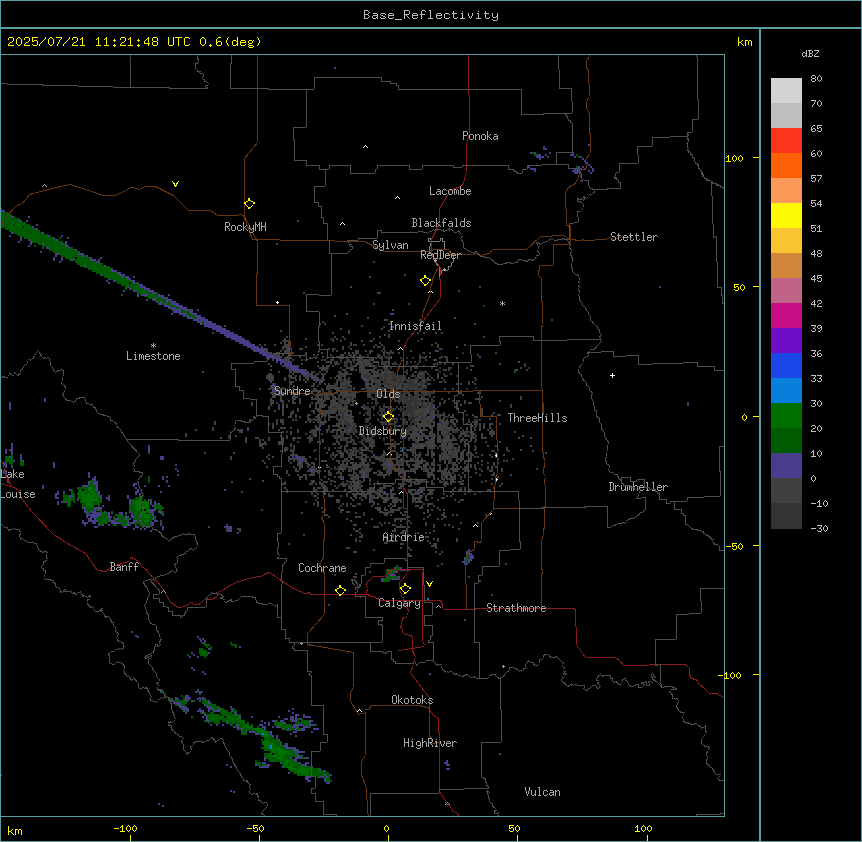Pick the orange 57-60 dBZ legend swatch
The height and width of the screenshot is (842, 862).
786,165
